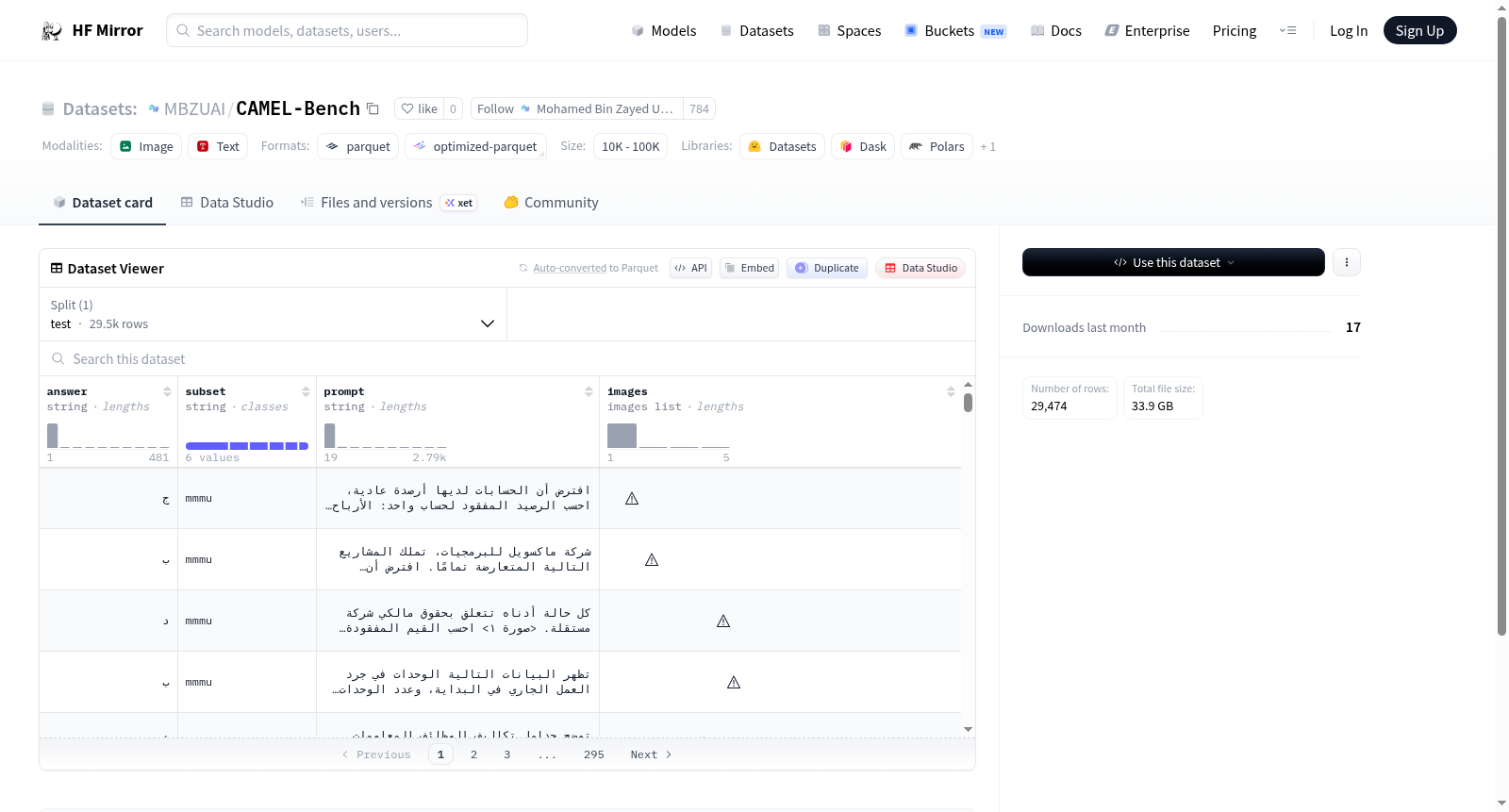Filter by the Dask library tag

pos(863,146)
